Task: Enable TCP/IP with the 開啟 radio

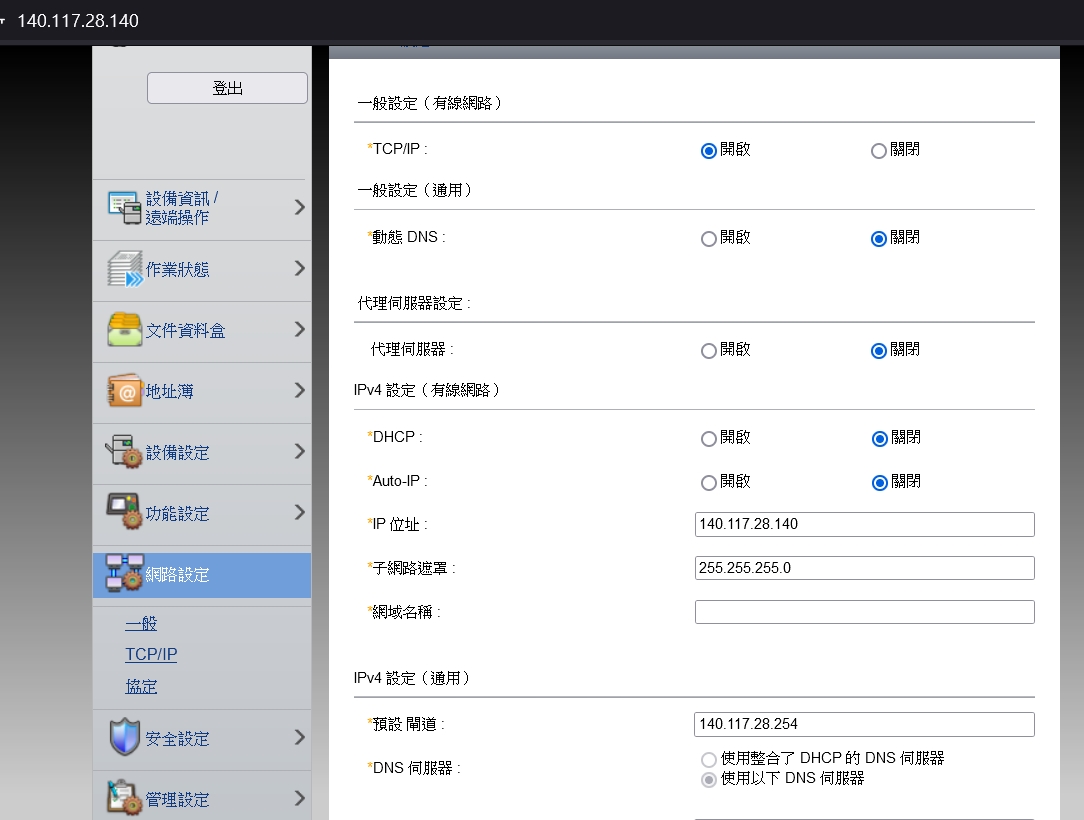Action: pyautogui.click(x=708, y=151)
